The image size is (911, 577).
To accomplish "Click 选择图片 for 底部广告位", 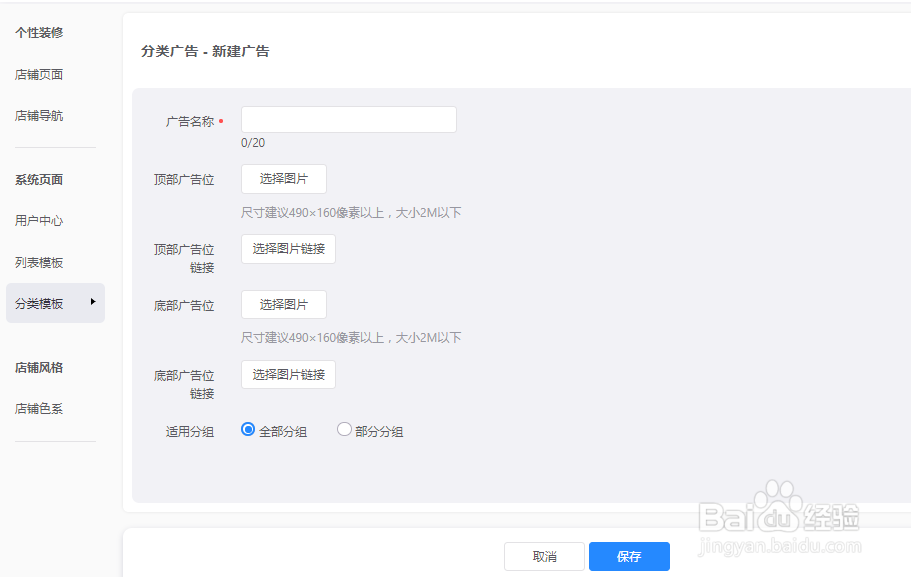I will (x=284, y=304).
